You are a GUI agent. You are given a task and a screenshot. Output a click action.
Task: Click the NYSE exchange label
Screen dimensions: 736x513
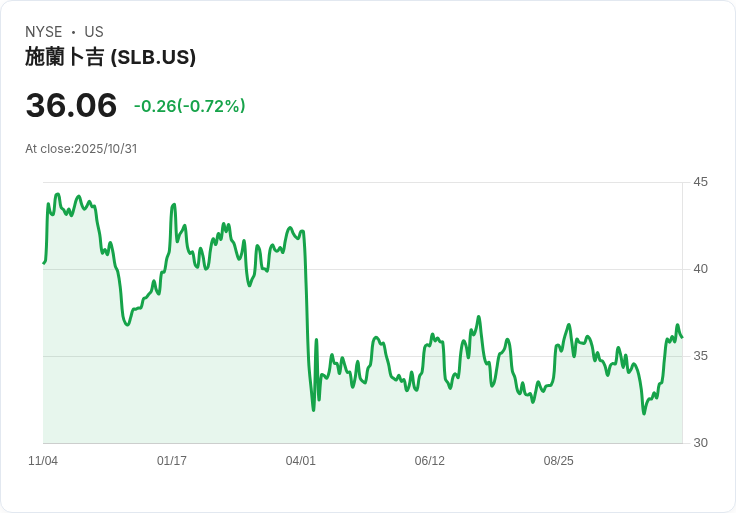click(x=44, y=32)
